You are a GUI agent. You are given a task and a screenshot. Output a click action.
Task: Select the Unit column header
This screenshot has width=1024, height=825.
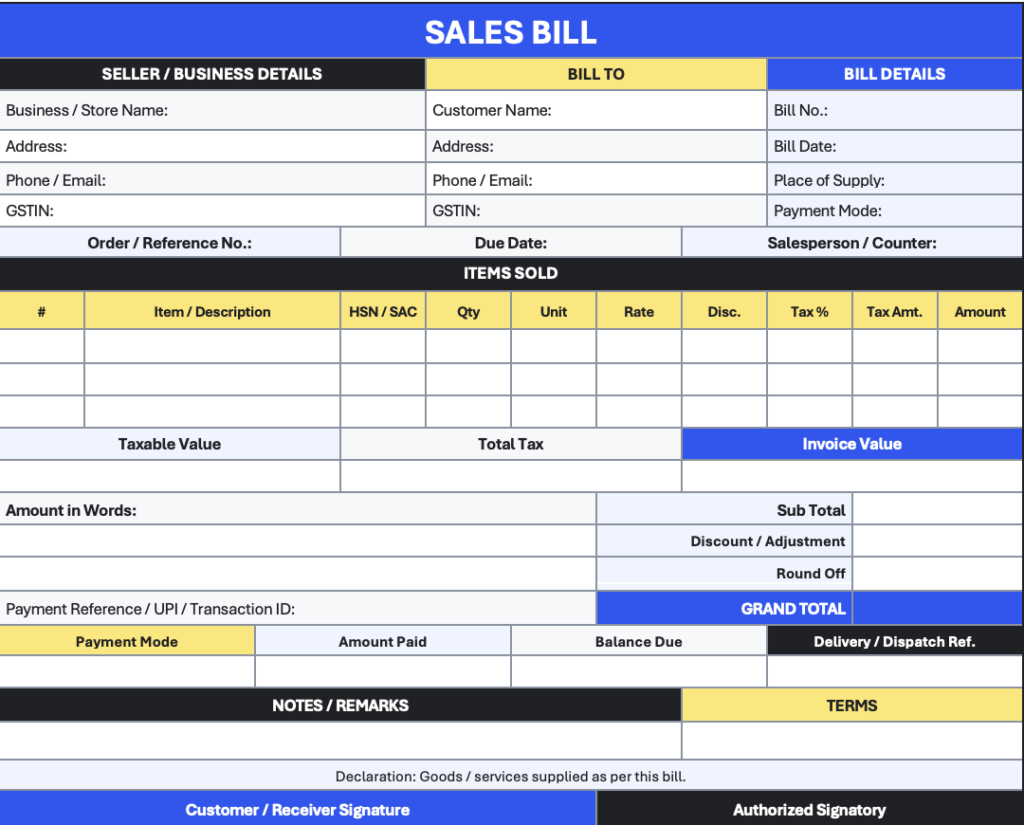pyautogui.click(x=553, y=311)
